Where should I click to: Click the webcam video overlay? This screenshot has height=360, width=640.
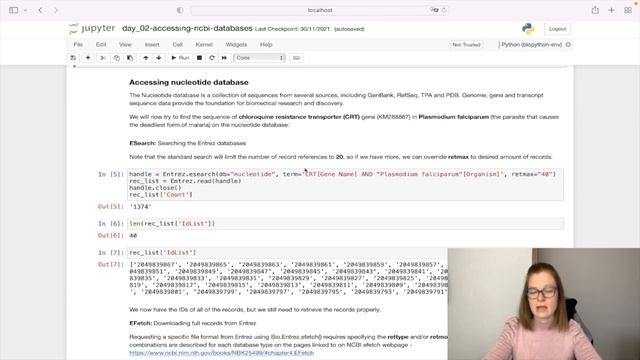point(544,304)
